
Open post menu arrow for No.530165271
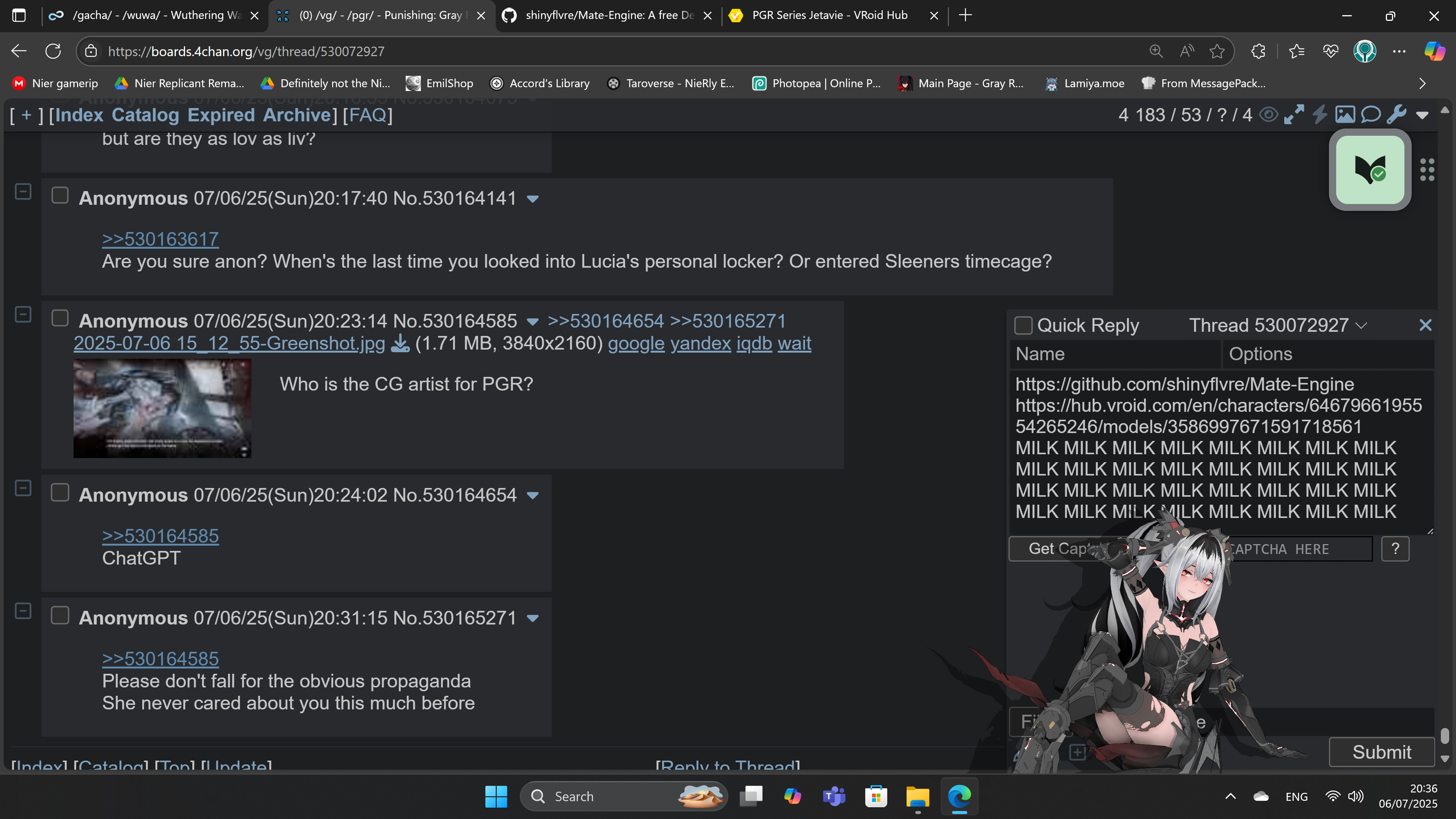532,619
